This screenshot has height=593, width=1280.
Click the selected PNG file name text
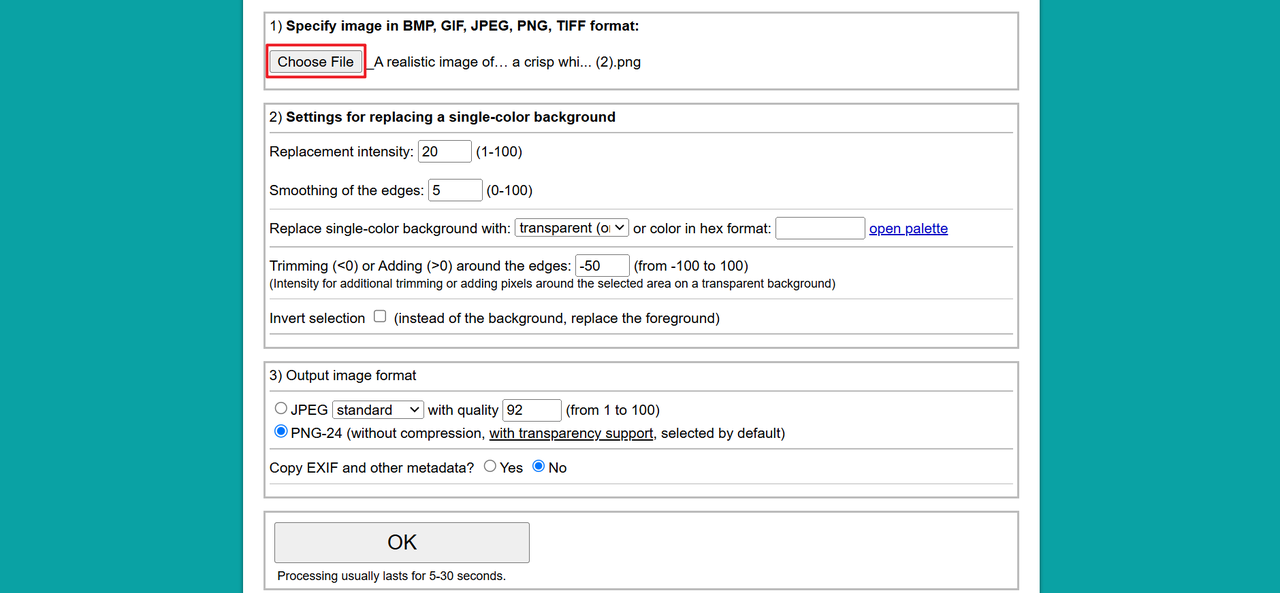point(507,62)
